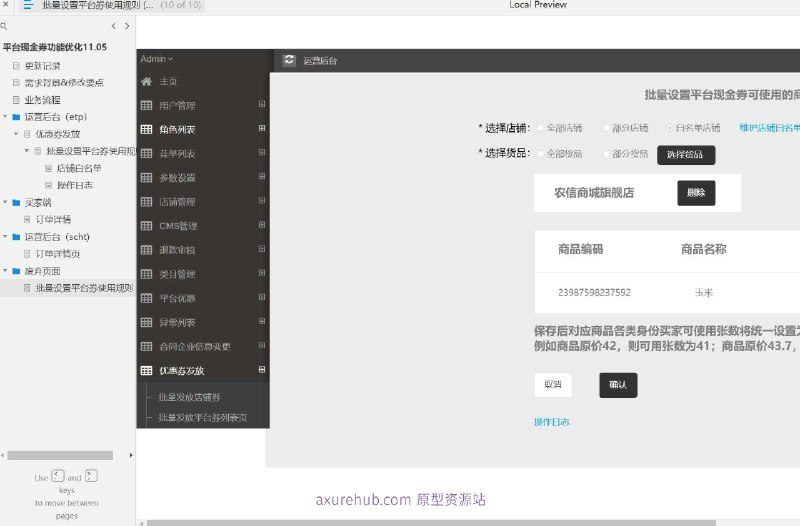Collapse the 运营后台 (etp) tree folder arrow
800x526 pixels.
(x=5, y=117)
